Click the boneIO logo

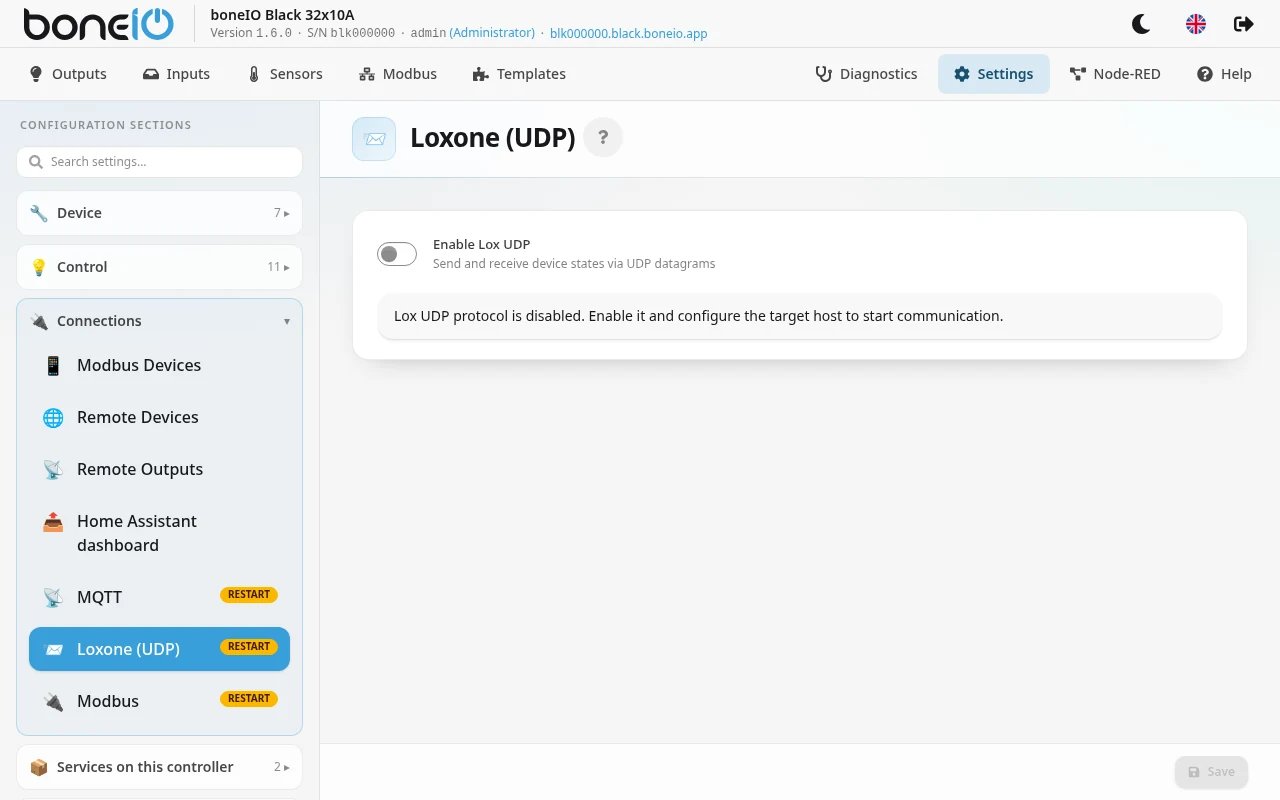click(98, 24)
